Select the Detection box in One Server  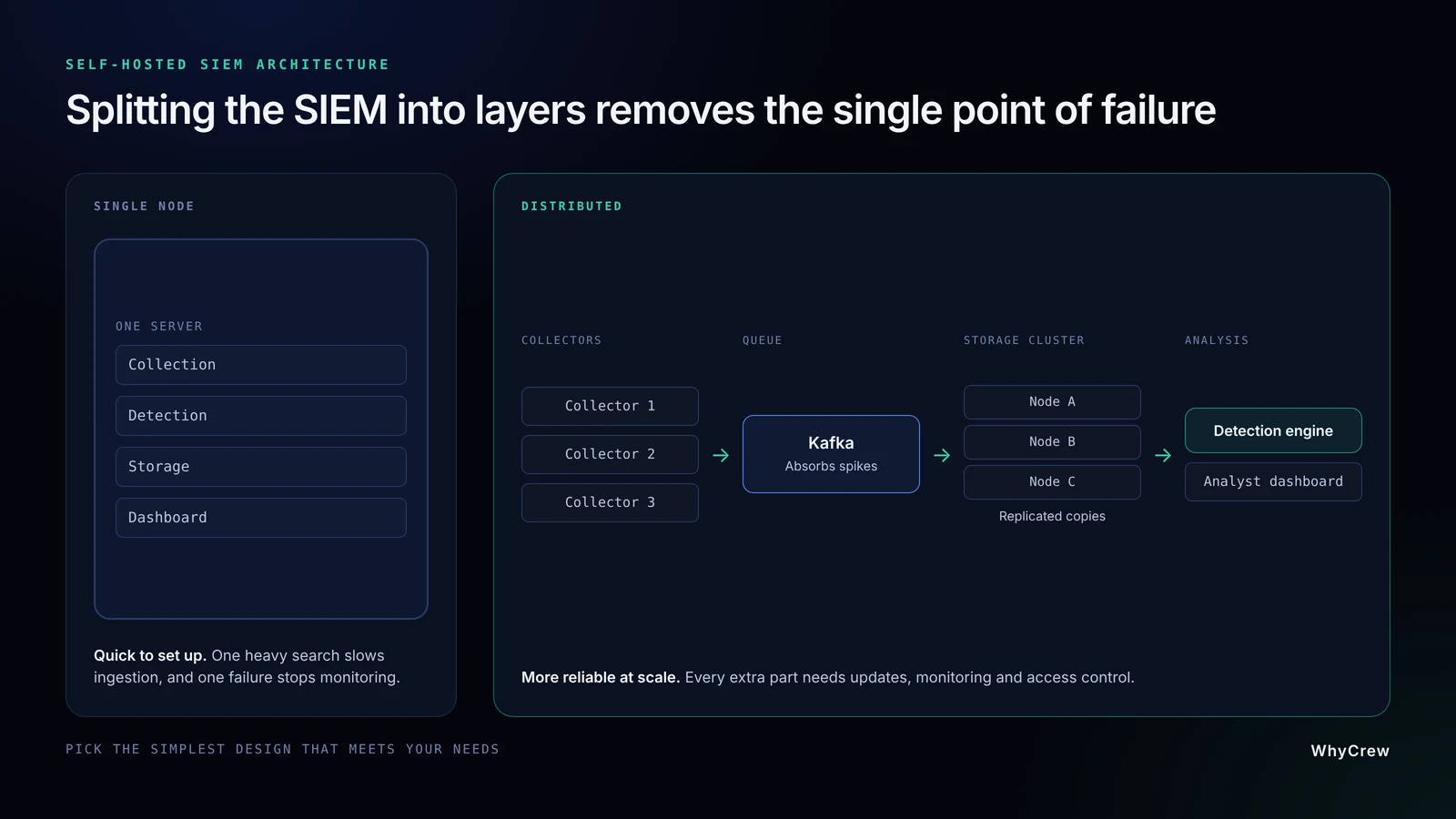coord(260,416)
